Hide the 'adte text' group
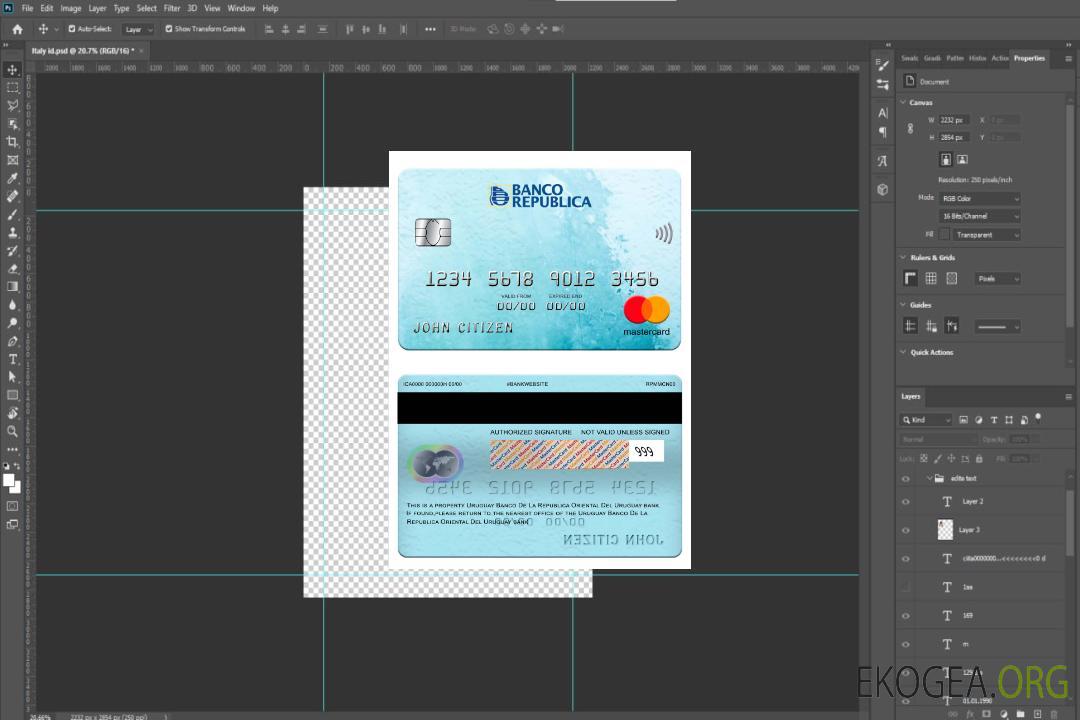The image size is (1080, 720). [x=906, y=479]
